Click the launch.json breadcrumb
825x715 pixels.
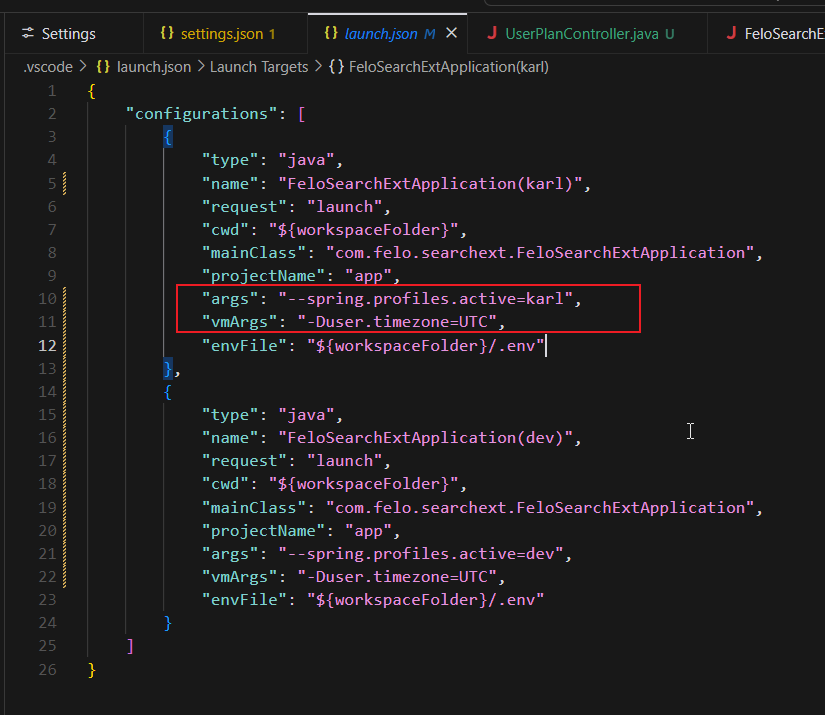(x=154, y=67)
